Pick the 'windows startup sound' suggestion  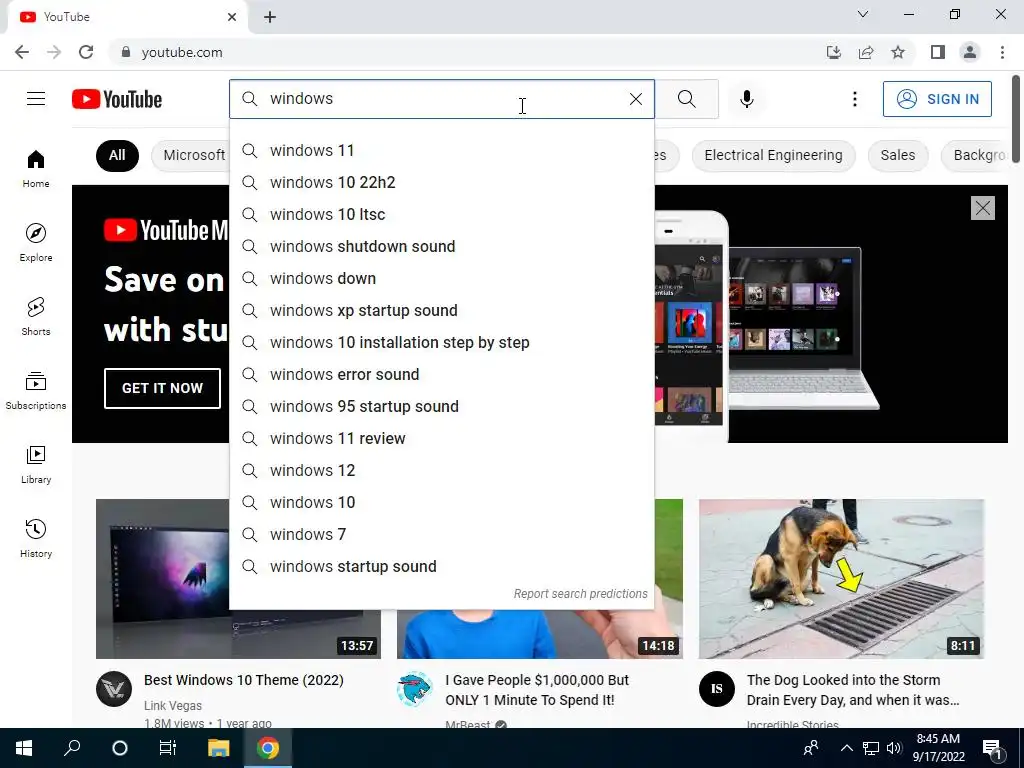(441, 566)
